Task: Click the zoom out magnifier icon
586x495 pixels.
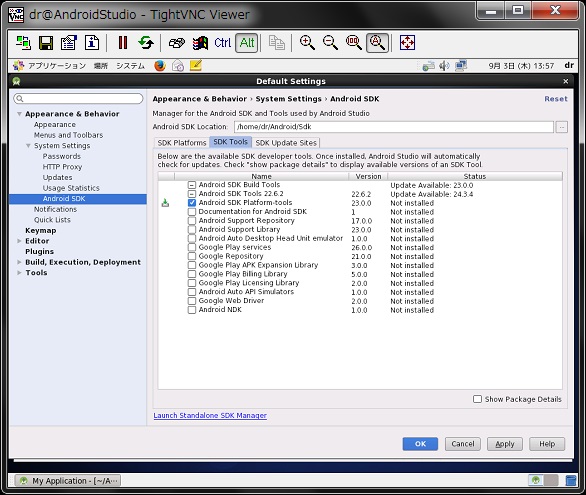Action: (x=330, y=43)
